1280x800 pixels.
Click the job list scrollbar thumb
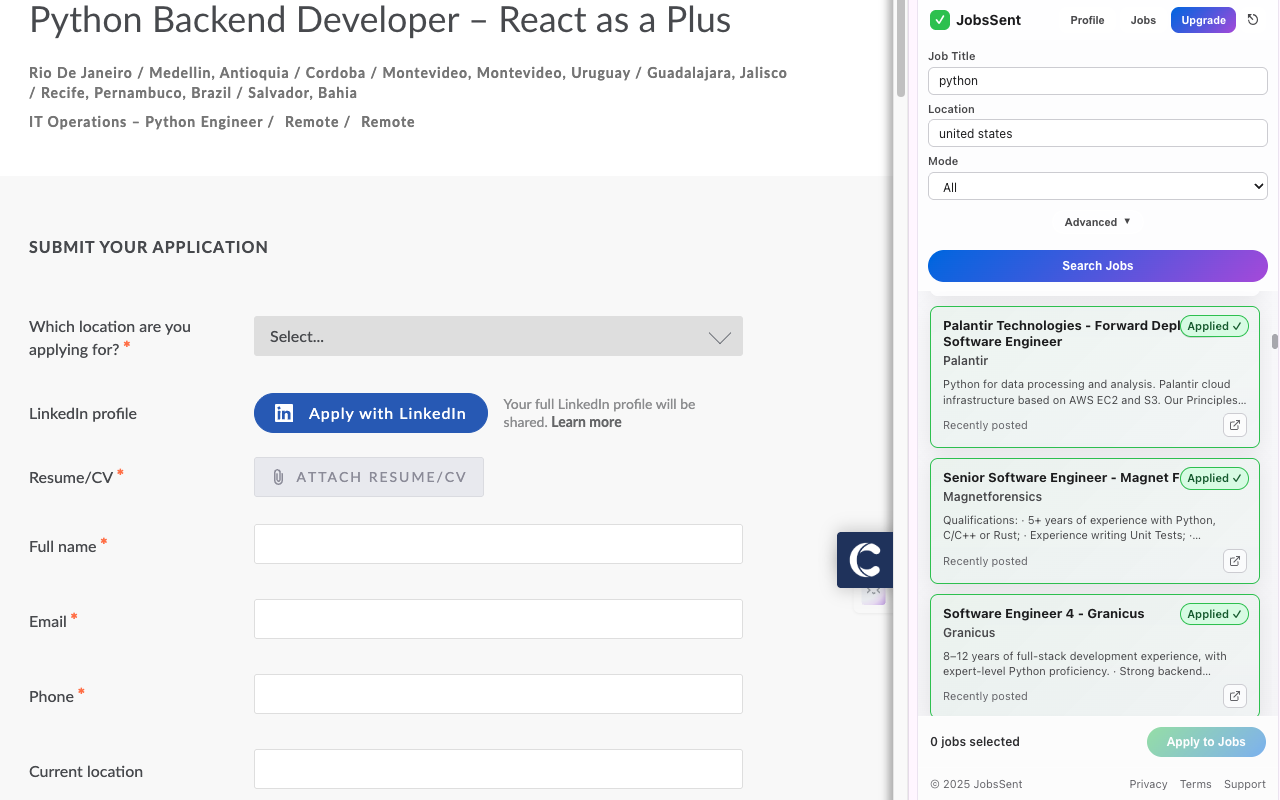click(x=1275, y=342)
